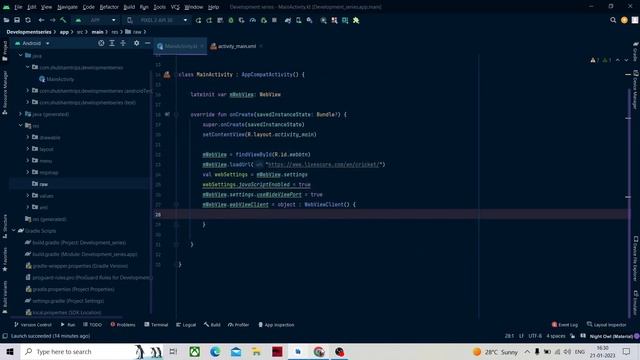
Task: Expand the layout folder
Action: pos(28,149)
